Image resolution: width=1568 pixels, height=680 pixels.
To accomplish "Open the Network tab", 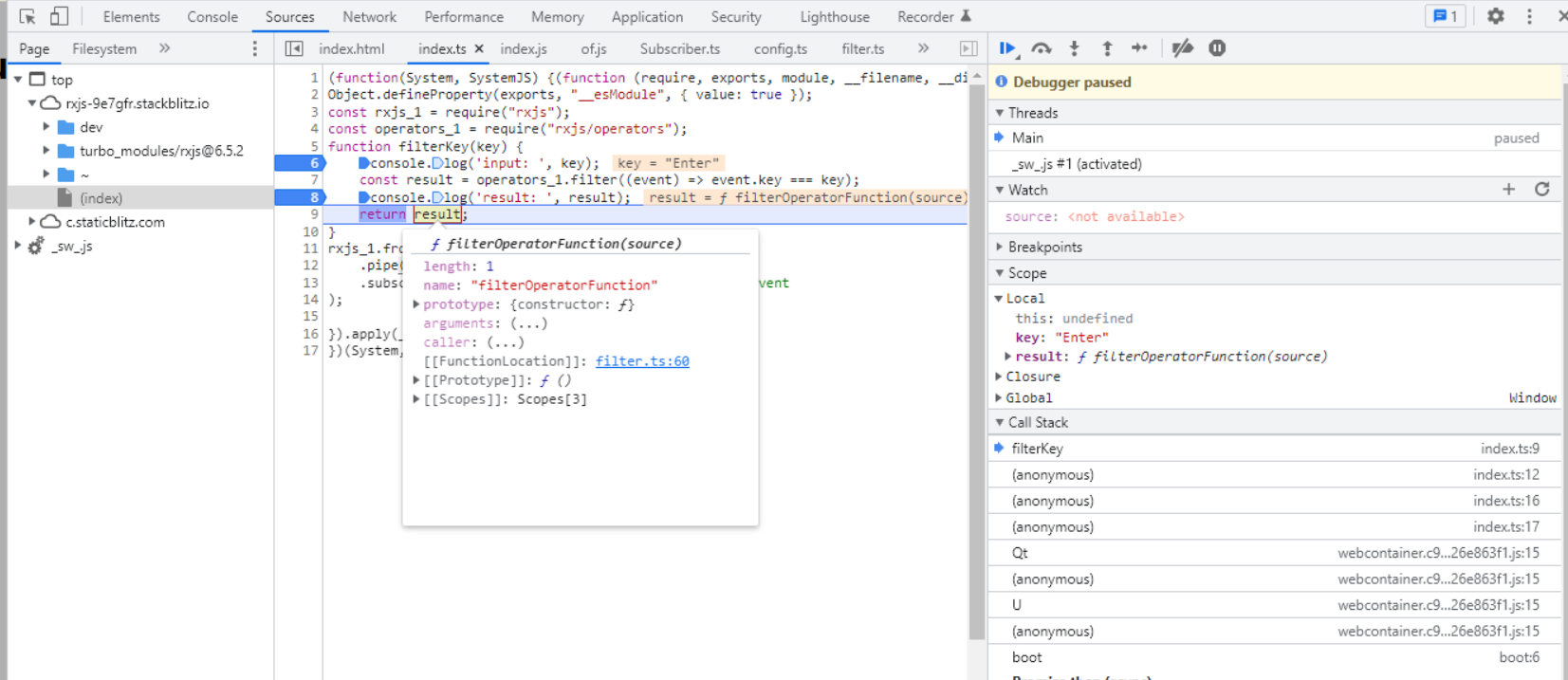I will tap(369, 17).
